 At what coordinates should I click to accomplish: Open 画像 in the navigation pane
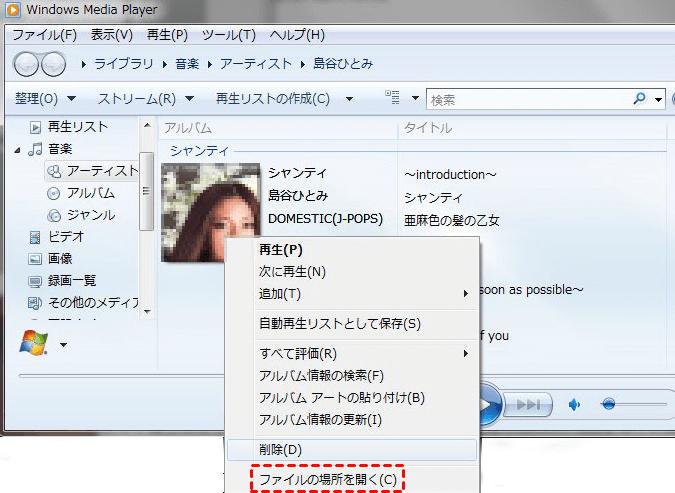(60, 259)
